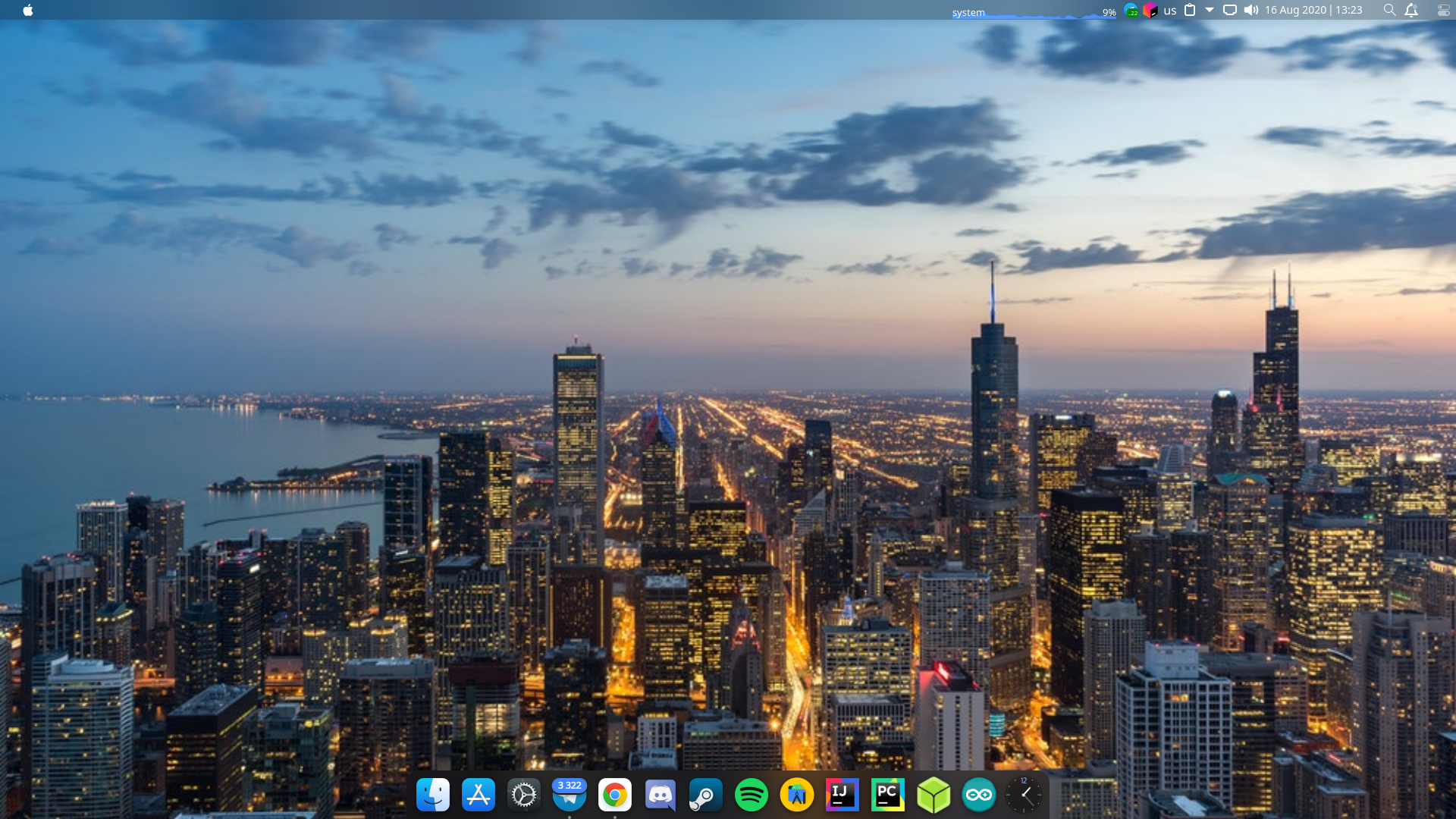Open the Apple logo menu
The width and height of the screenshot is (1456, 819).
[28, 10]
